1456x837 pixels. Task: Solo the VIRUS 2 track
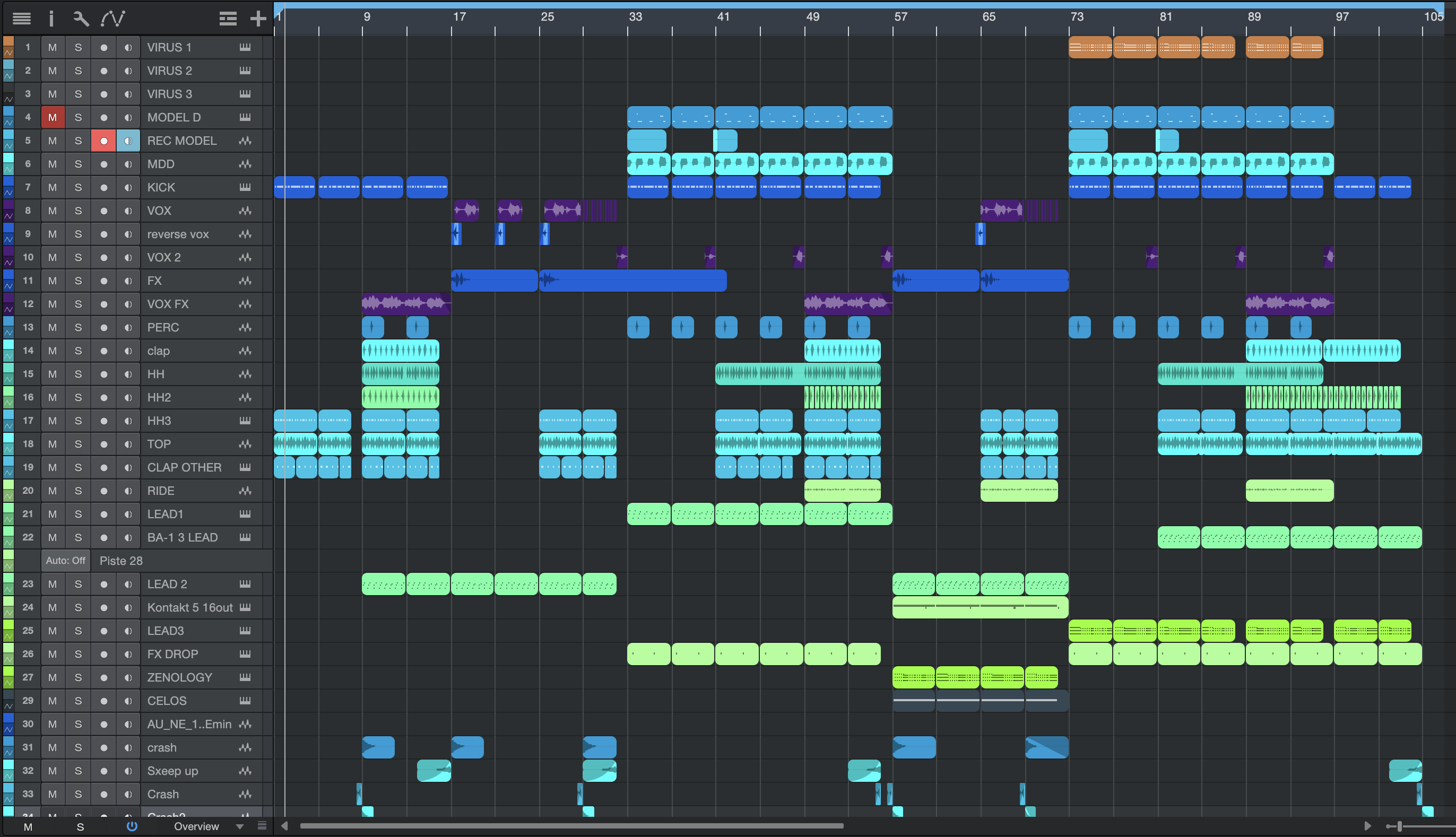(78, 71)
